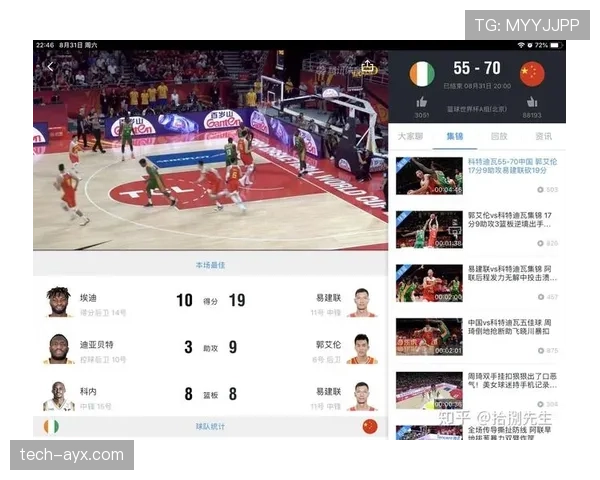Tap the Wi-Fi status icon
Viewport: 600px width, 480px height.
pos(521,45)
